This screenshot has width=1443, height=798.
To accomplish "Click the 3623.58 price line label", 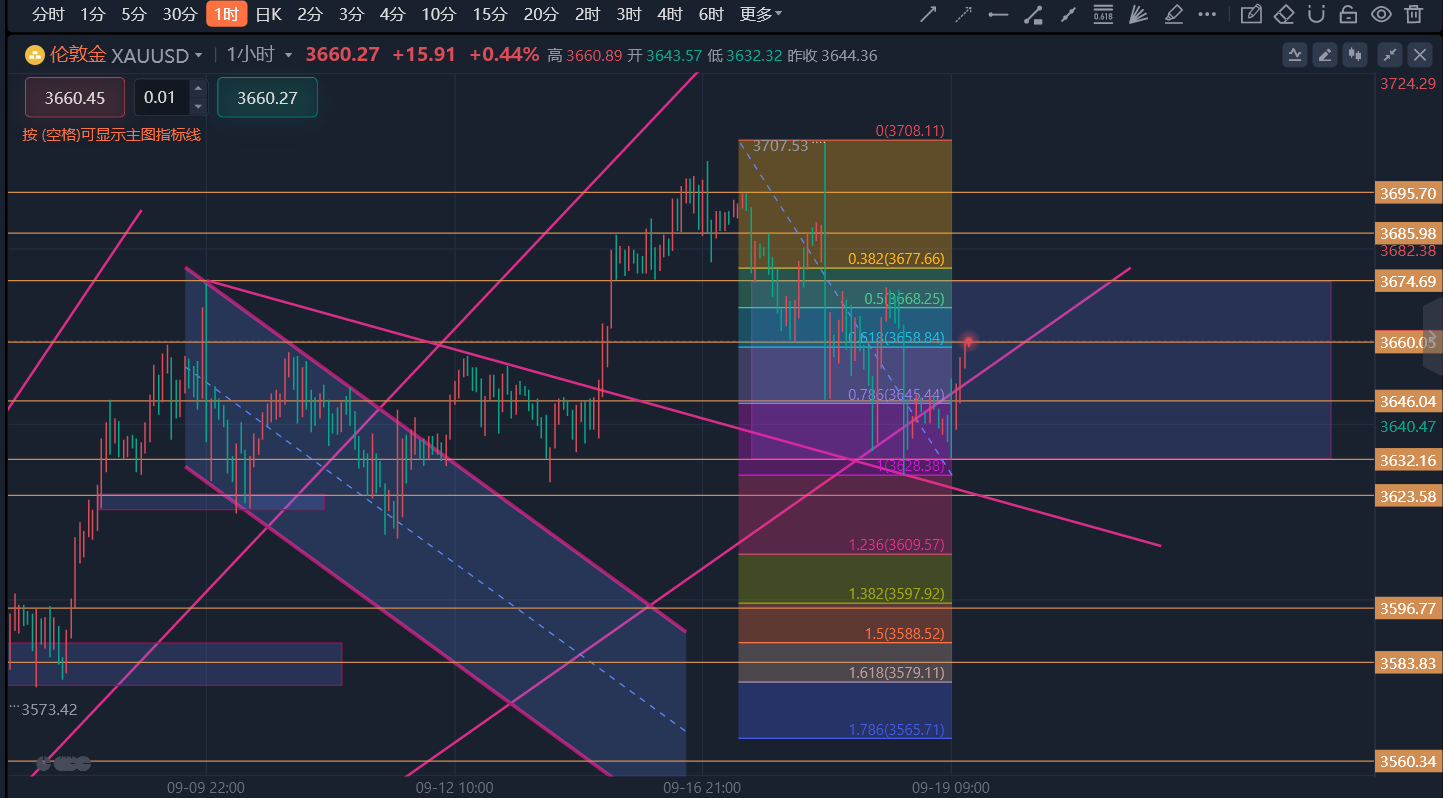I will 1407,496.
